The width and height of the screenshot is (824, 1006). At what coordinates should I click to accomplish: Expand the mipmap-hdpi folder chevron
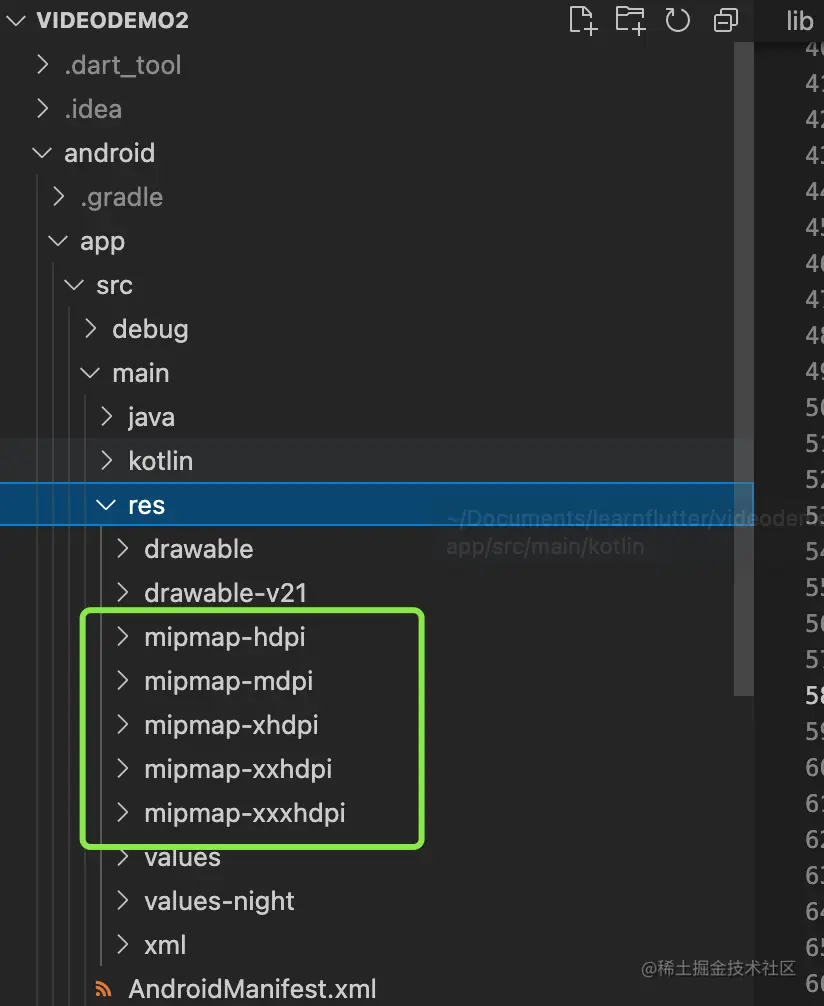123,637
